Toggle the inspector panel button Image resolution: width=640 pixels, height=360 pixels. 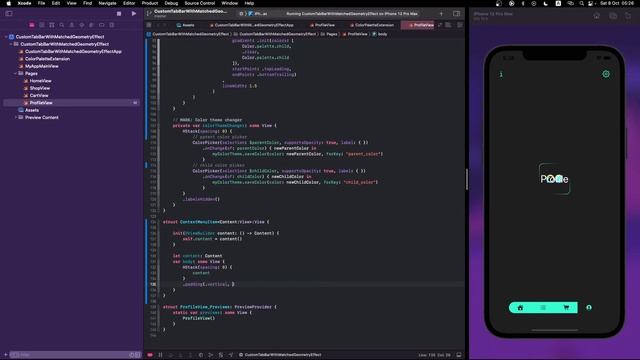click(456, 13)
